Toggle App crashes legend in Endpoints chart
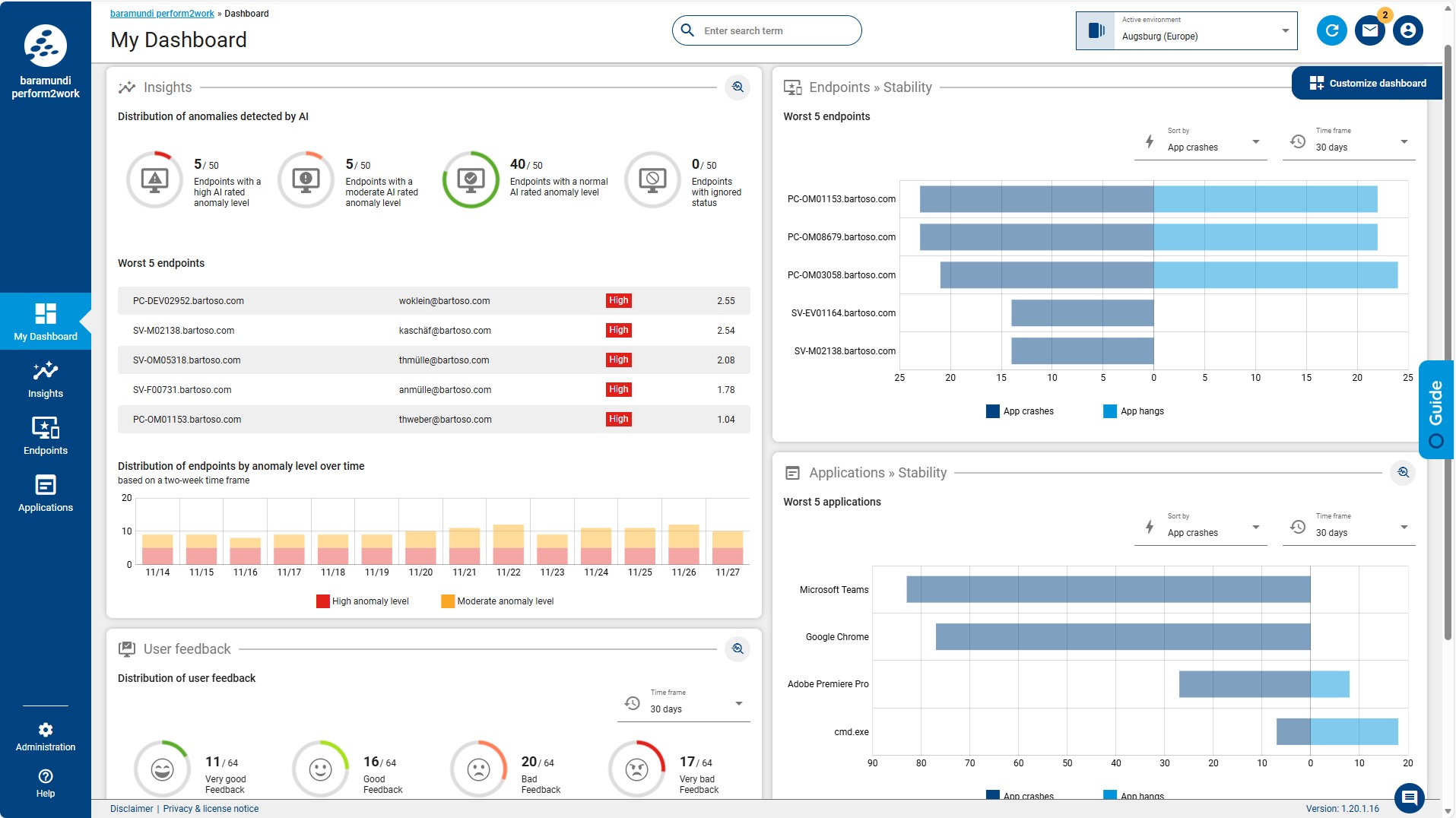This screenshot has height=818, width=1456. [1020, 411]
